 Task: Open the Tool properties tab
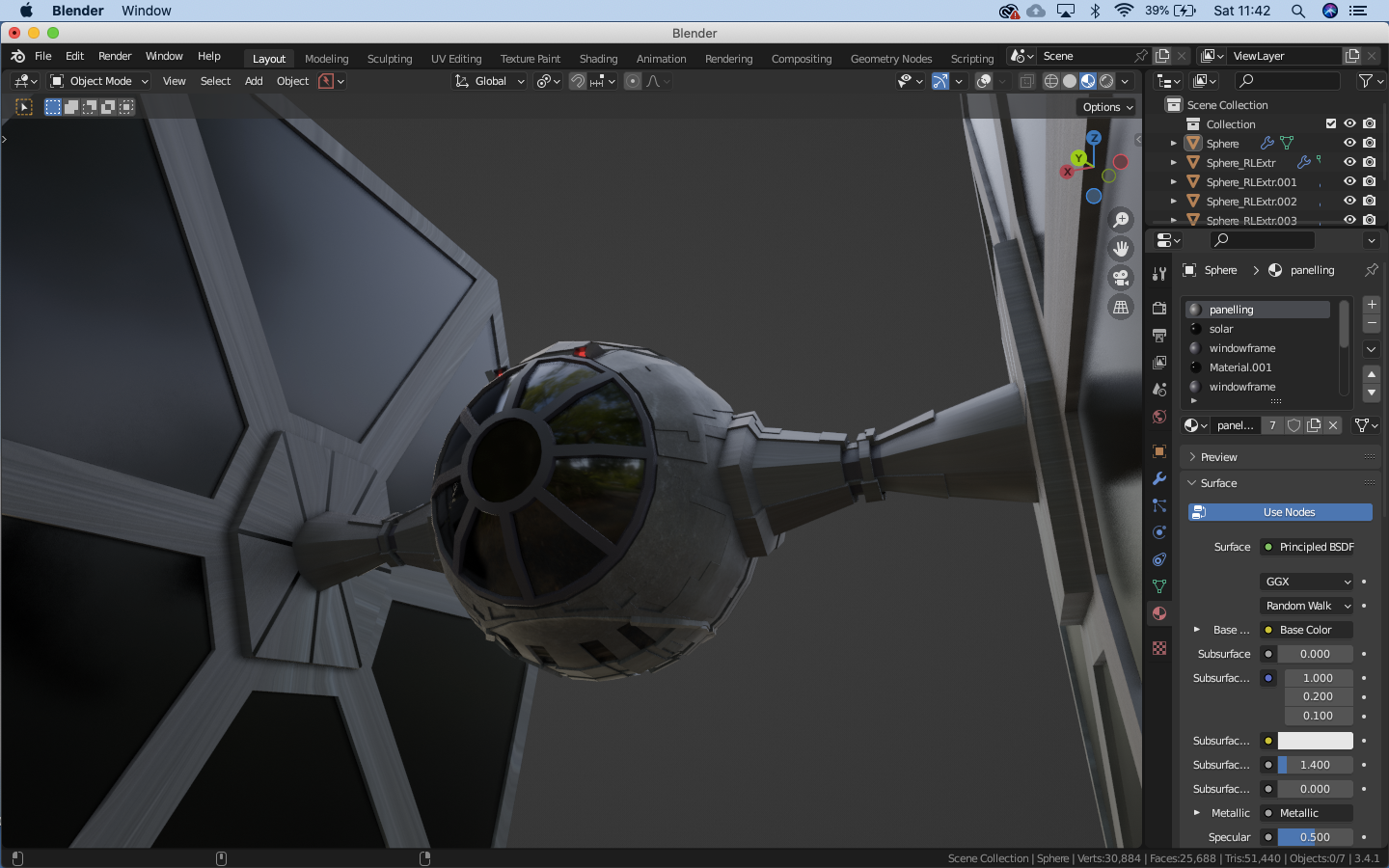1159,274
